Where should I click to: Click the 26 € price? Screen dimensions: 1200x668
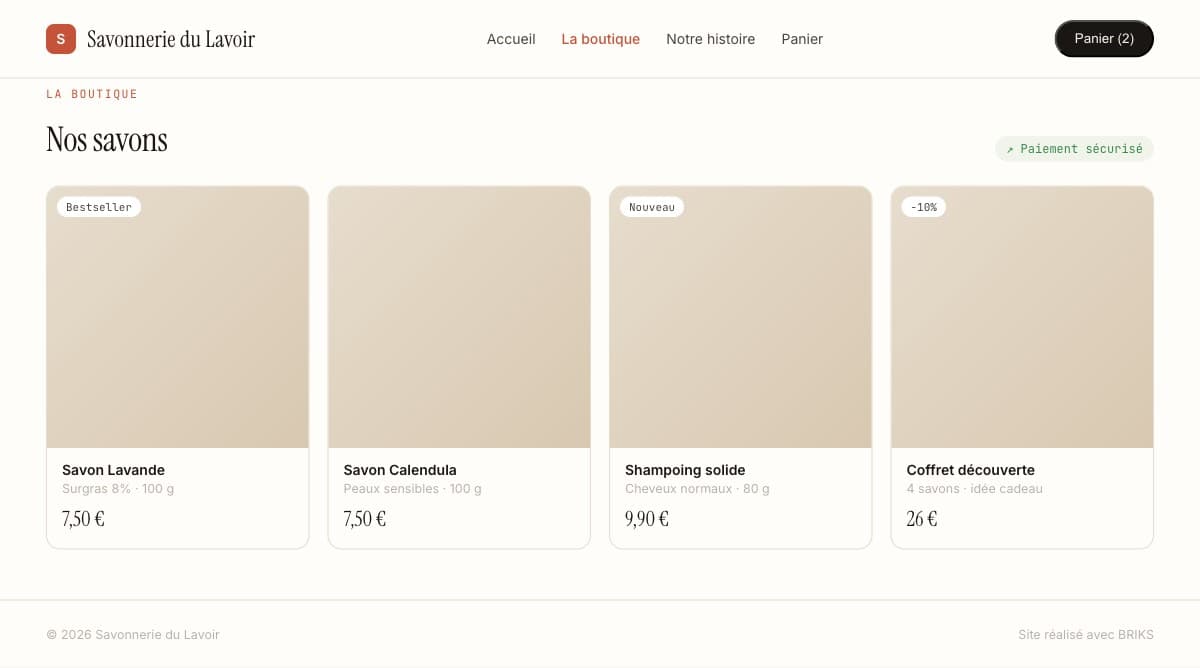922,519
